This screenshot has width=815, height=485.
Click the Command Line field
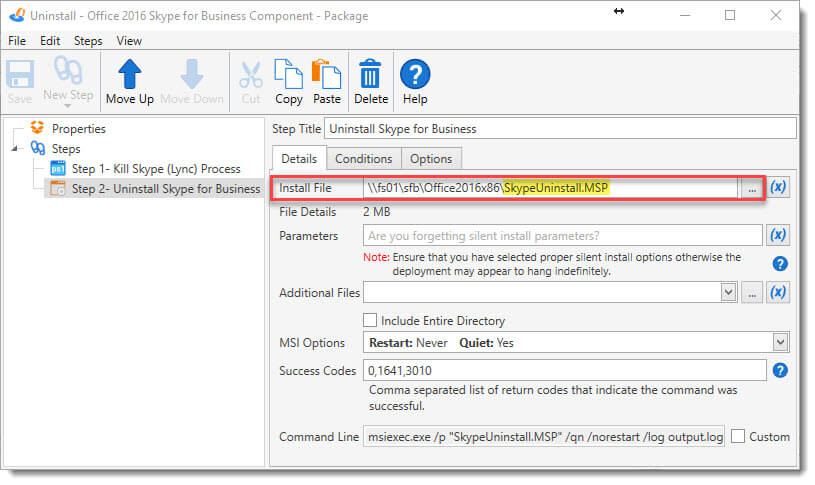tap(544, 437)
